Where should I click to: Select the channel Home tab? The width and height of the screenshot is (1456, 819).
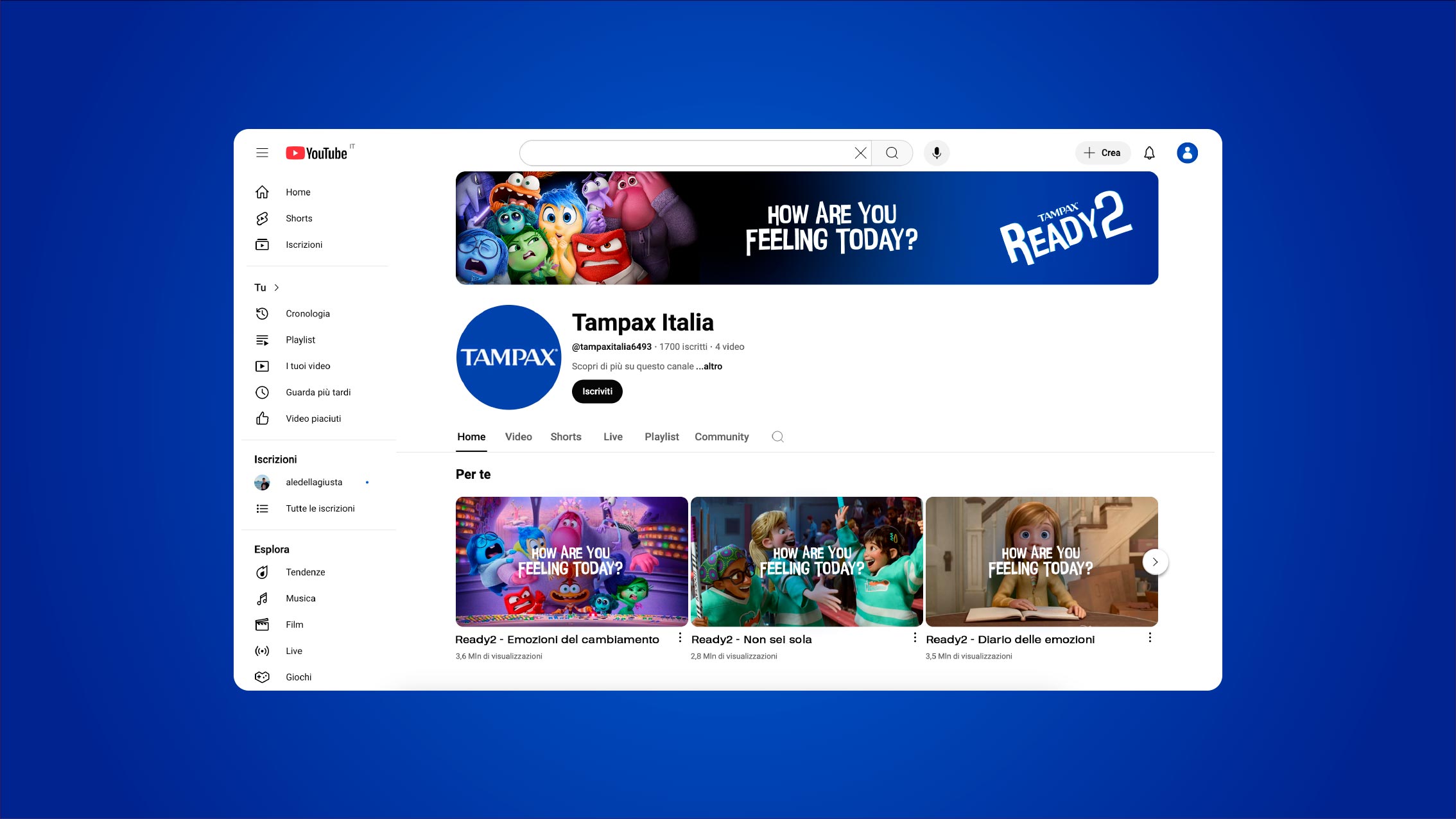point(471,436)
